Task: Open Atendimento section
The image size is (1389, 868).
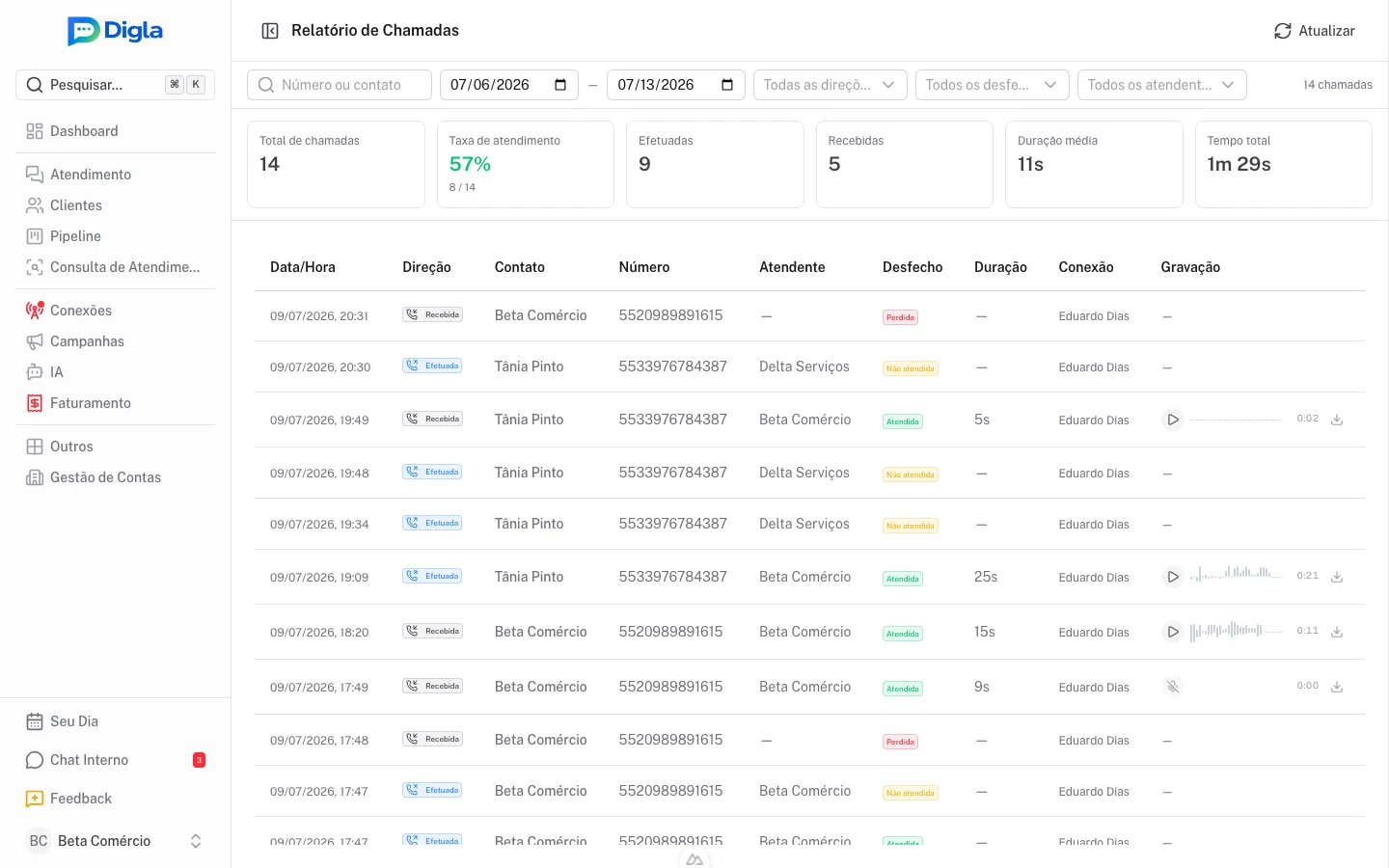Action: tap(115, 175)
